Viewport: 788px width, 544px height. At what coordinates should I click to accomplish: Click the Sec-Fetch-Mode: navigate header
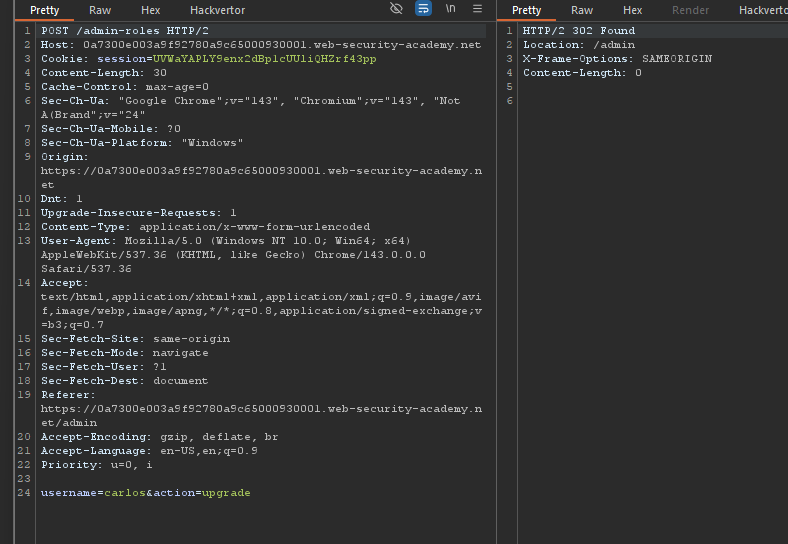[125, 353]
